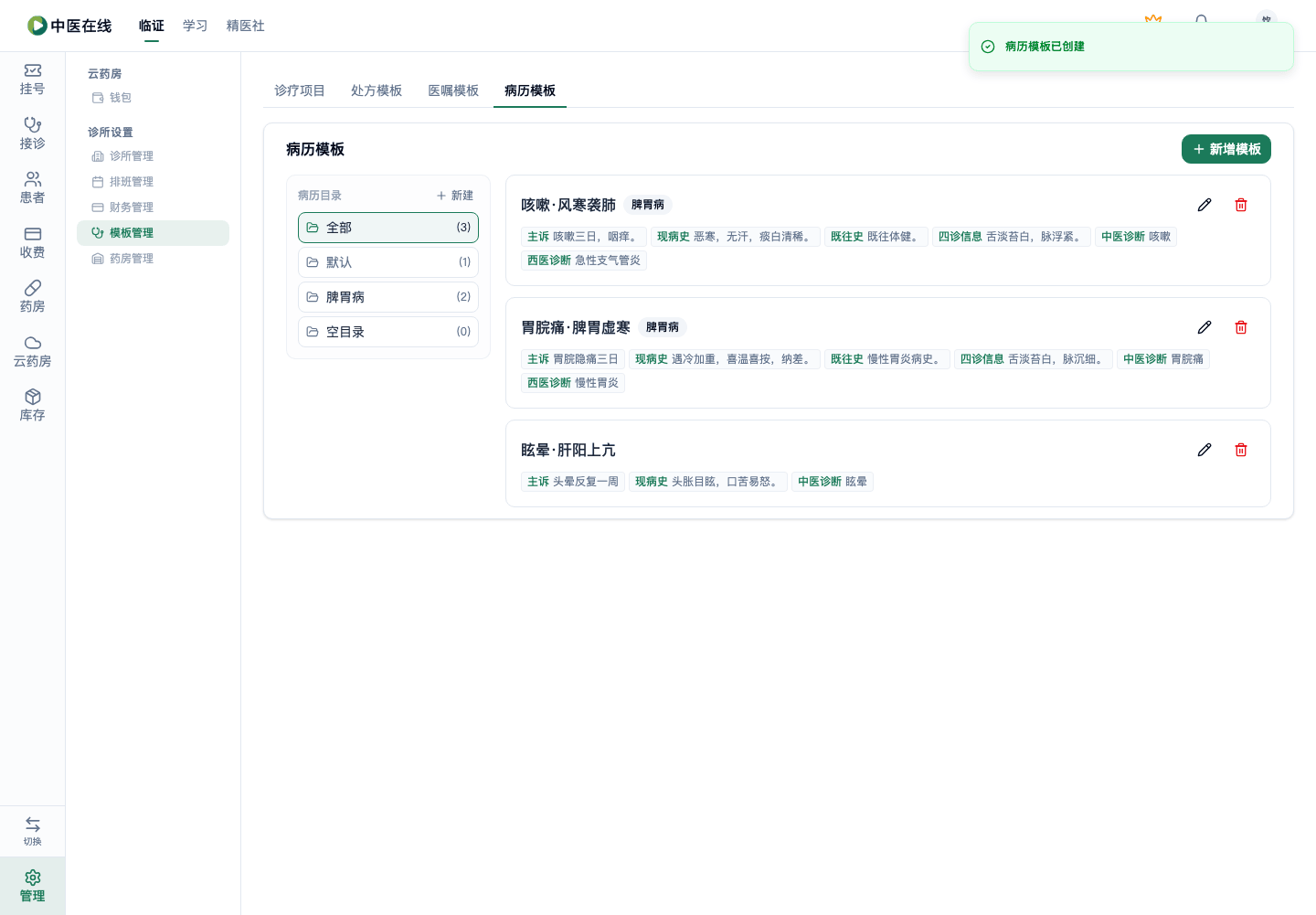Edit the 咳嗽·风寒袭肺 template with pencil icon
This screenshot has width=1316, height=915.
click(1205, 205)
